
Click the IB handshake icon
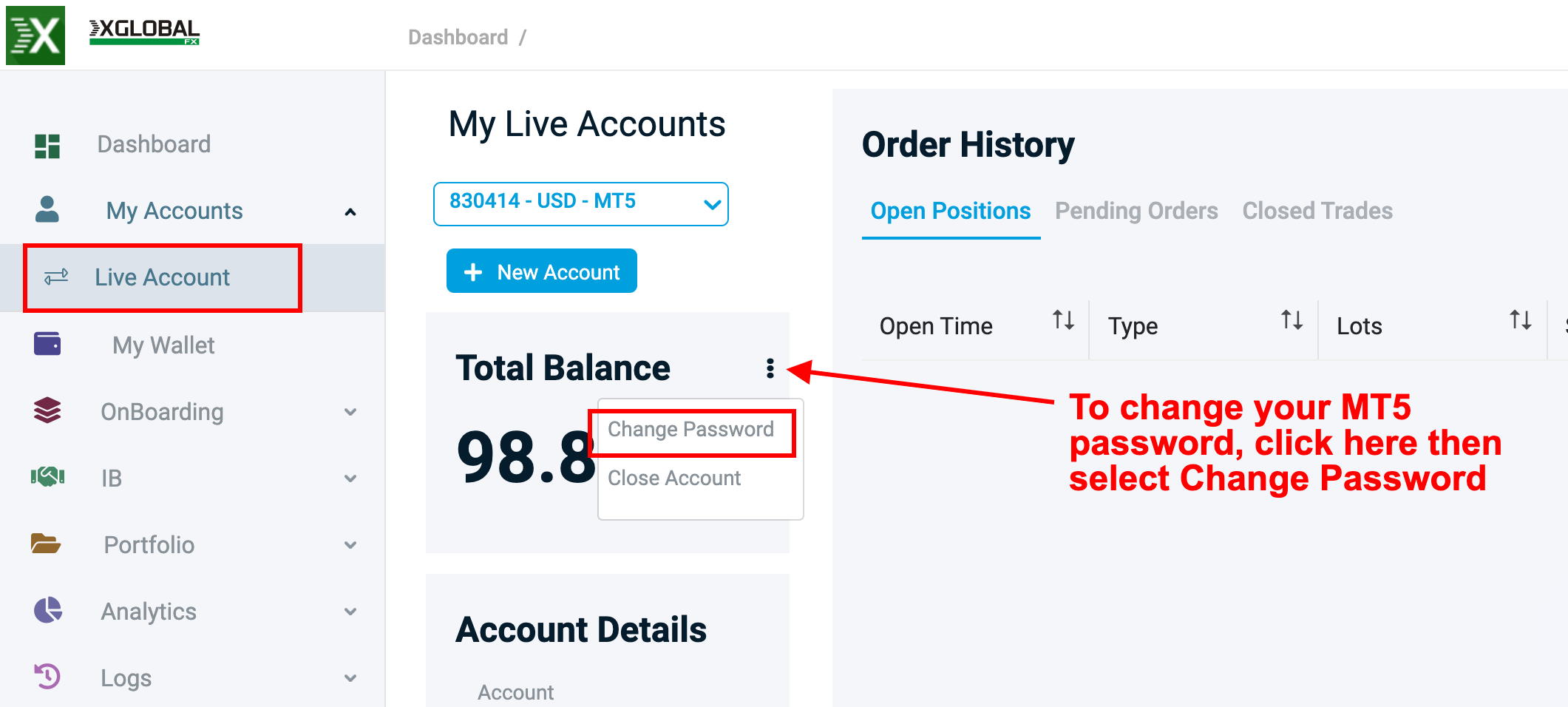pyautogui.click(x=47, y=477)
